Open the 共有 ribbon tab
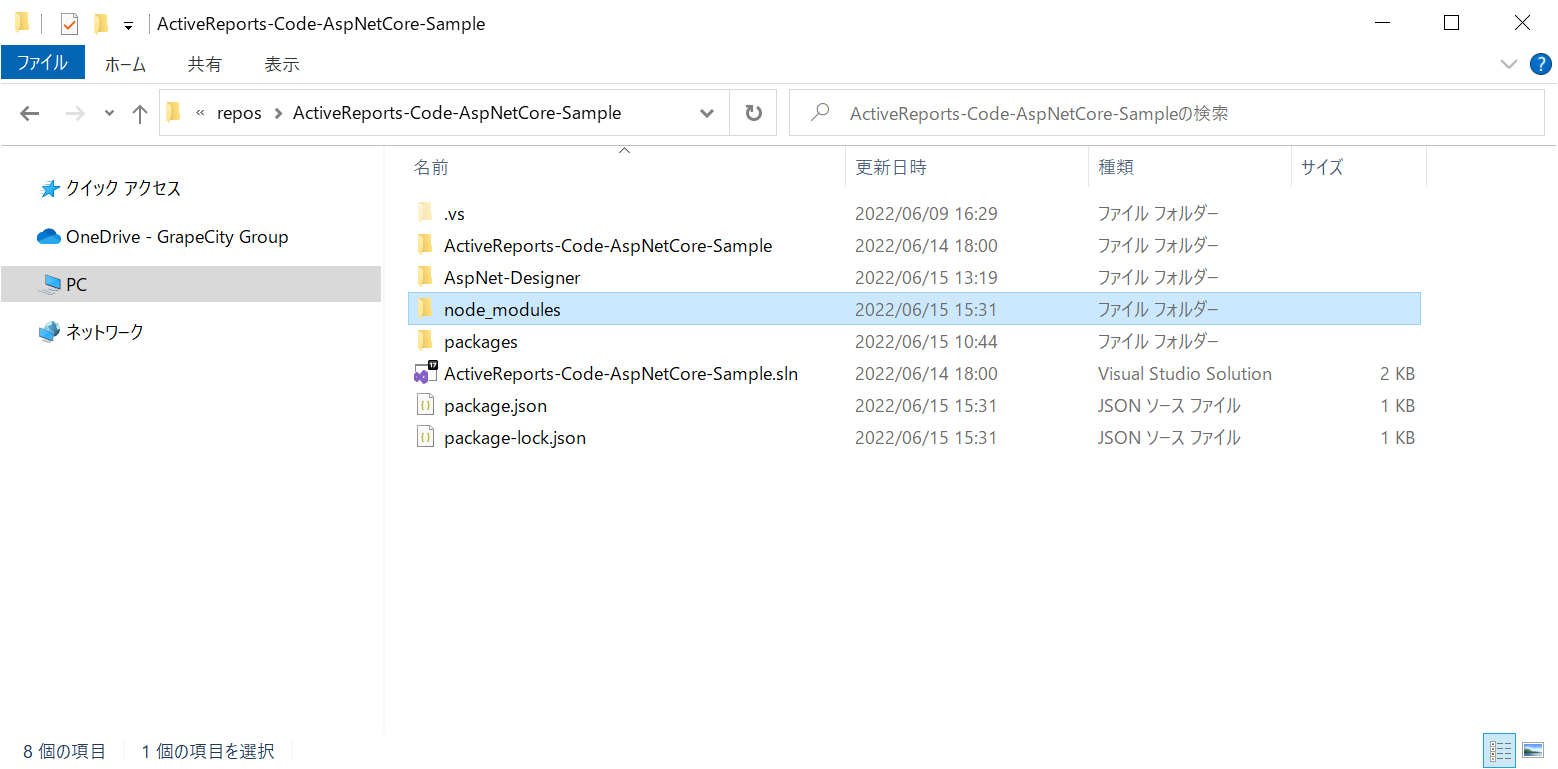 coord(205,64)
